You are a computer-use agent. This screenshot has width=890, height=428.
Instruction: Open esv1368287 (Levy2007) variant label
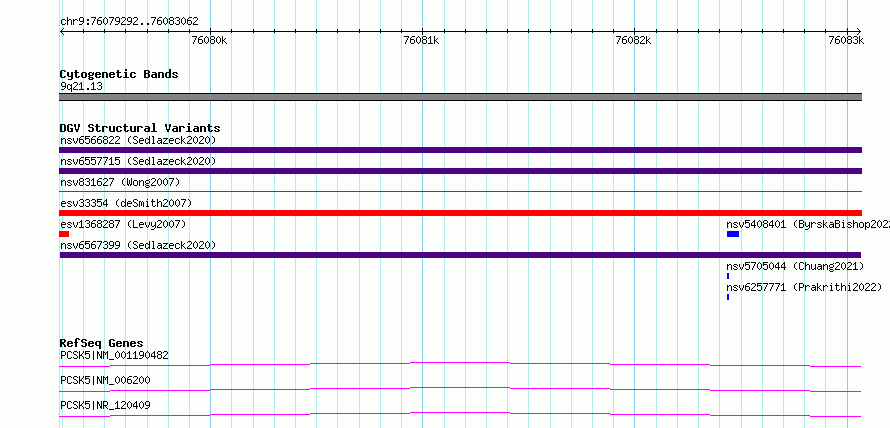pyautogui.click(x=123, y=224)
